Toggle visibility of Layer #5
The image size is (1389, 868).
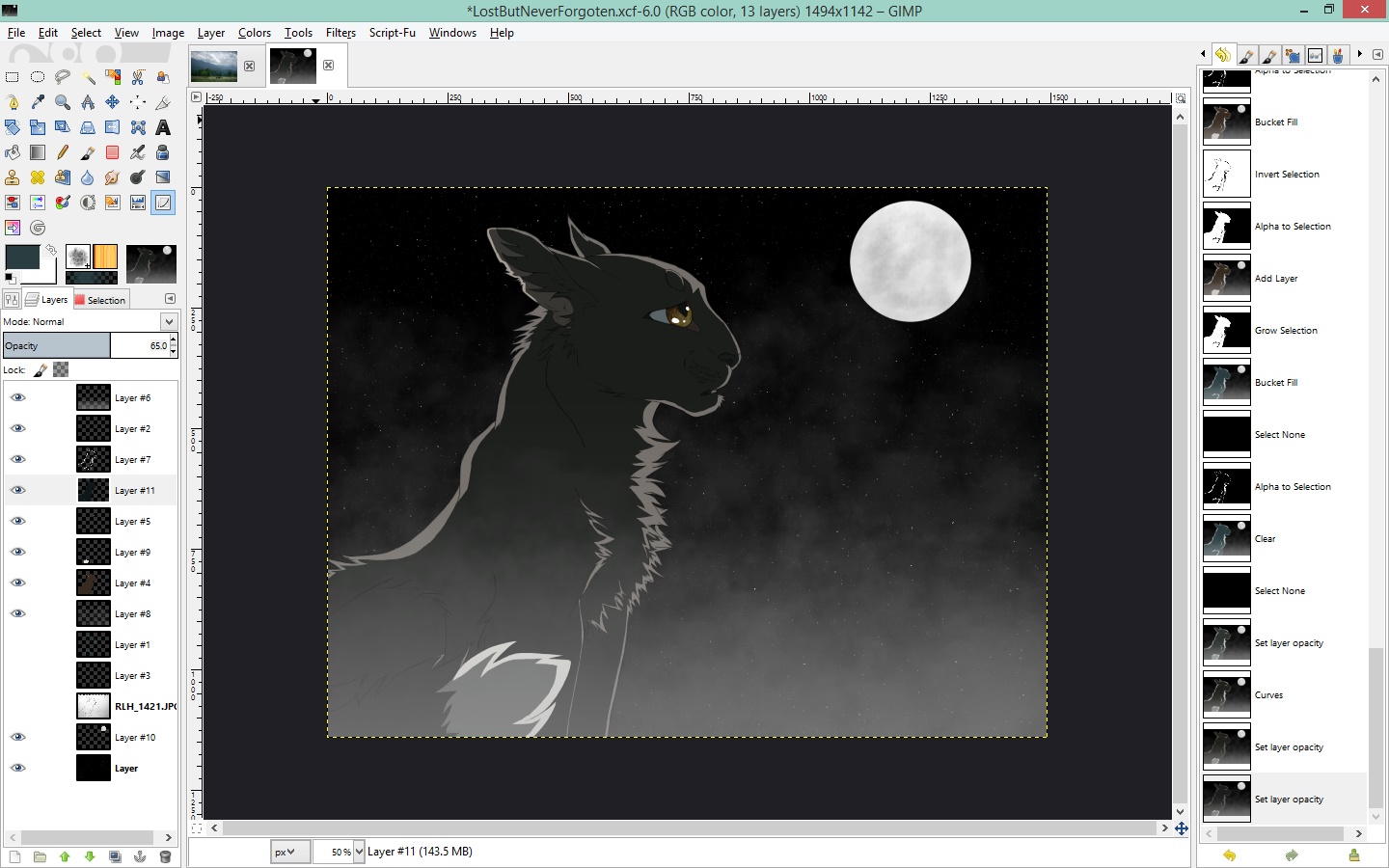pyautogui.click(x=17, y=521)
